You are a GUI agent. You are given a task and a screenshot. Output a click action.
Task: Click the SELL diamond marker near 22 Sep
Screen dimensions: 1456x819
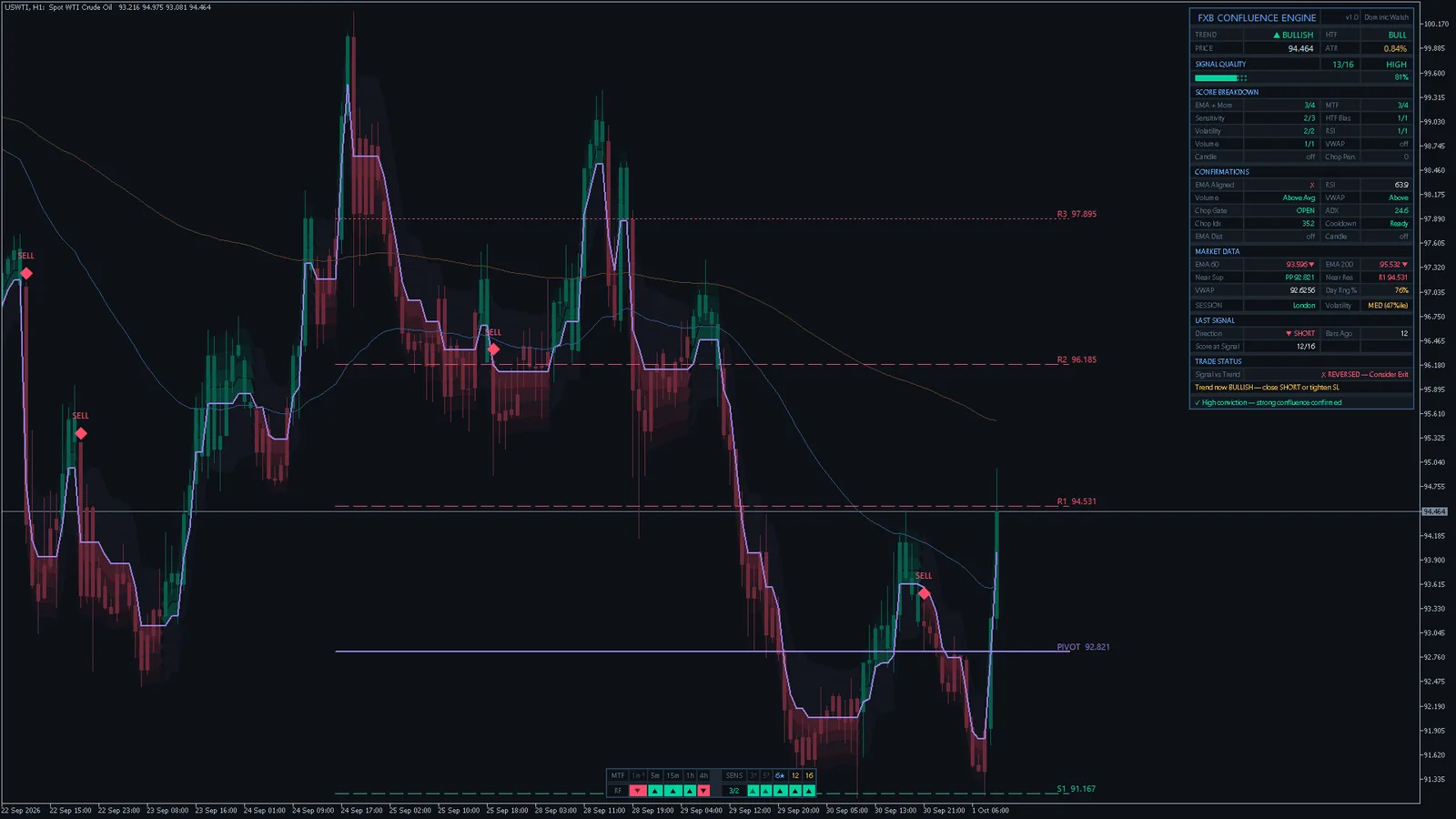[x=26, y=273]
